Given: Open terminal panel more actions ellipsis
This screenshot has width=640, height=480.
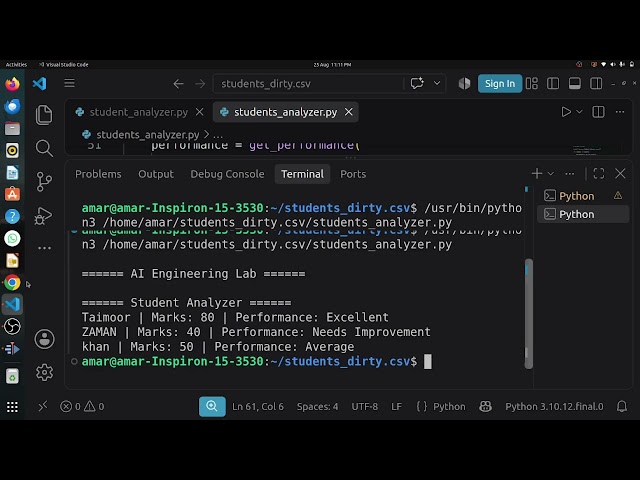Looking at the screenshot, I should [569, 173].
